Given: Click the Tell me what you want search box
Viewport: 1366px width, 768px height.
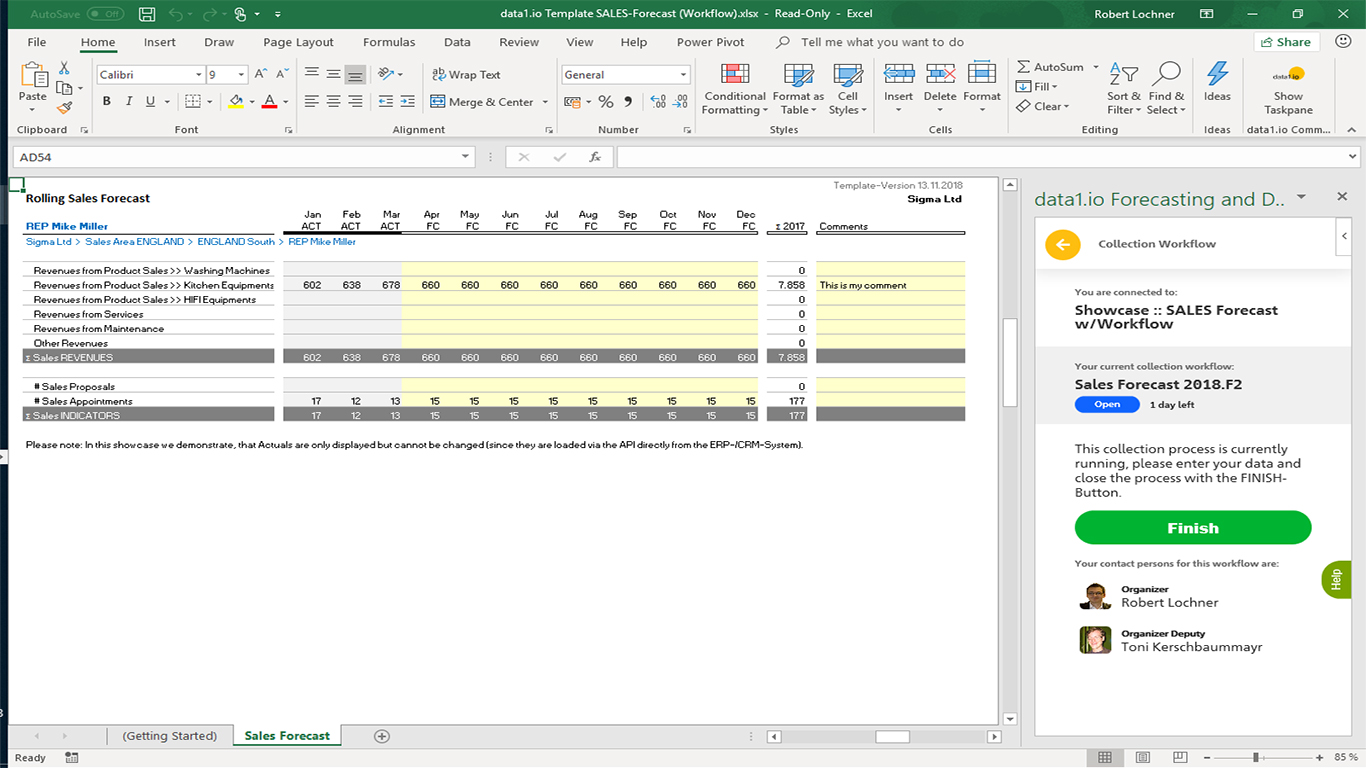Looking at the screenshot, I should [882, 42].
